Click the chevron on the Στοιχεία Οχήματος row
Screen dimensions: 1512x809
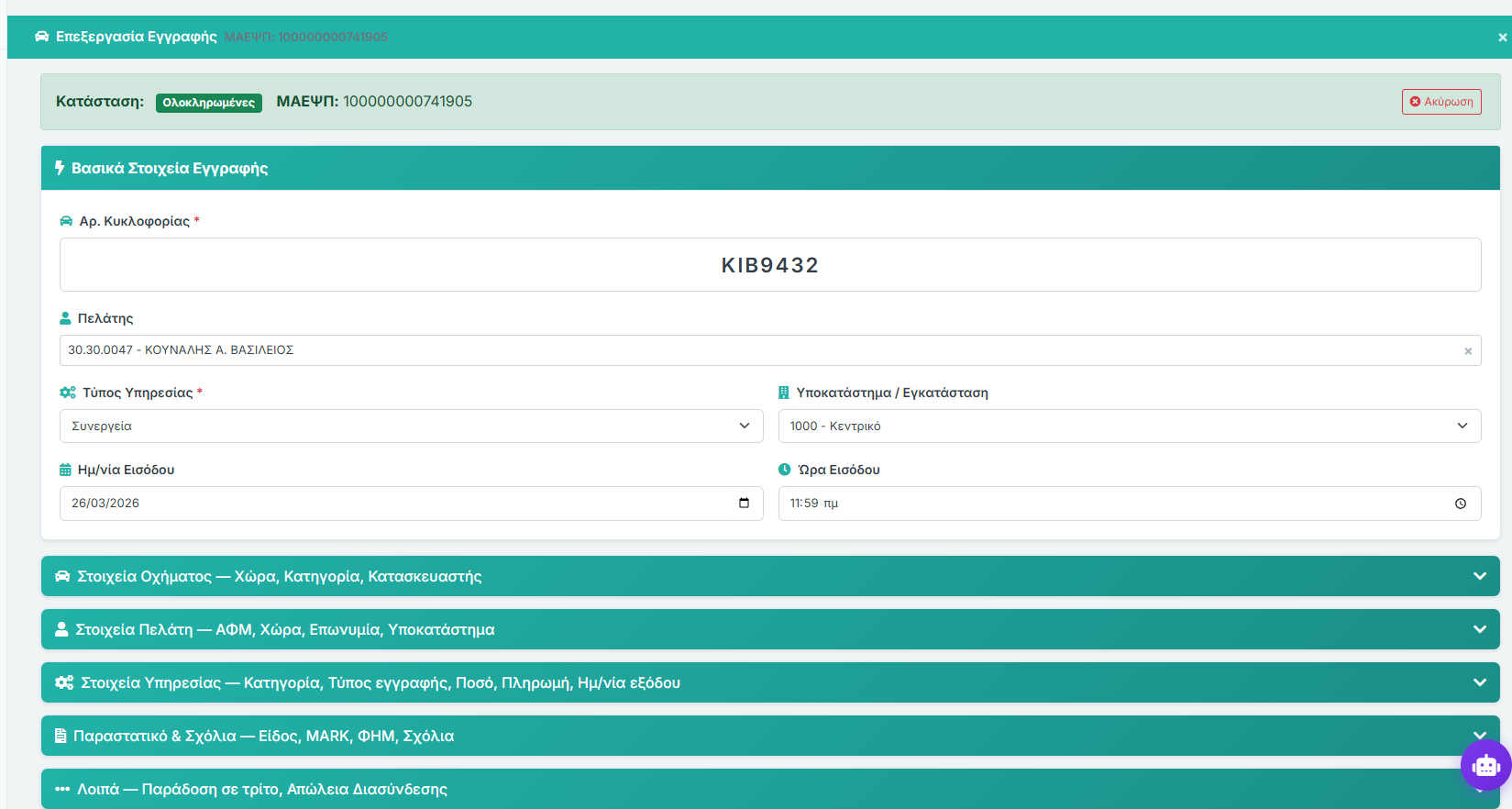1480,576
